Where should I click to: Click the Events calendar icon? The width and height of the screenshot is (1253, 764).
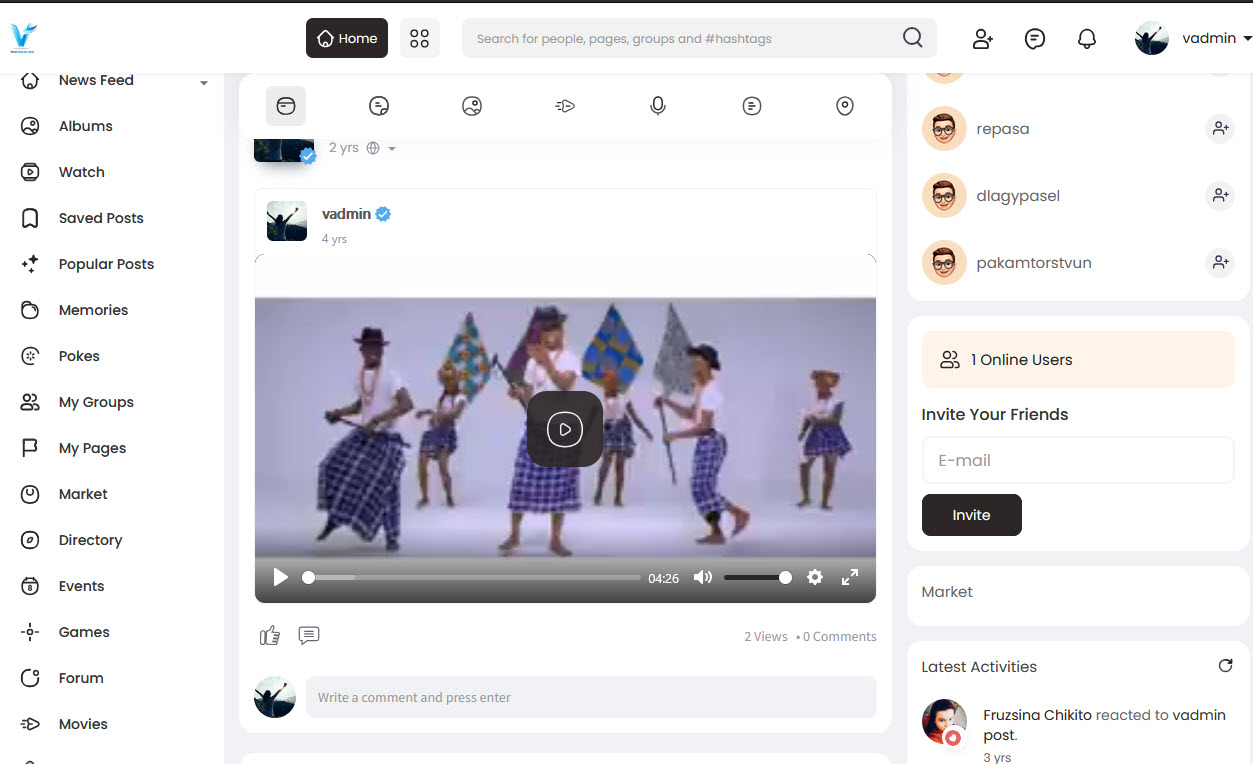pos(30,586)
